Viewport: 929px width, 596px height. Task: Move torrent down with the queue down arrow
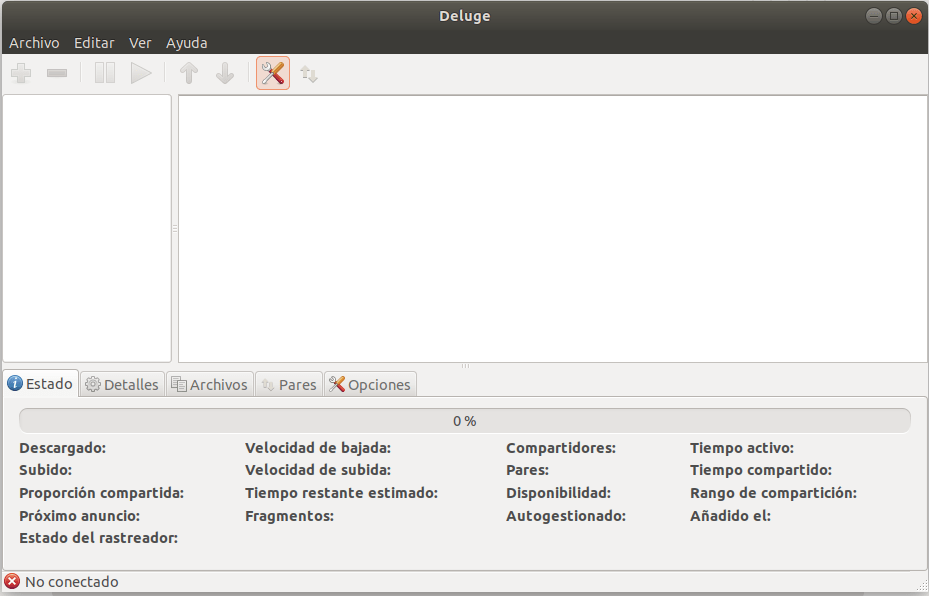click(225, 73)
